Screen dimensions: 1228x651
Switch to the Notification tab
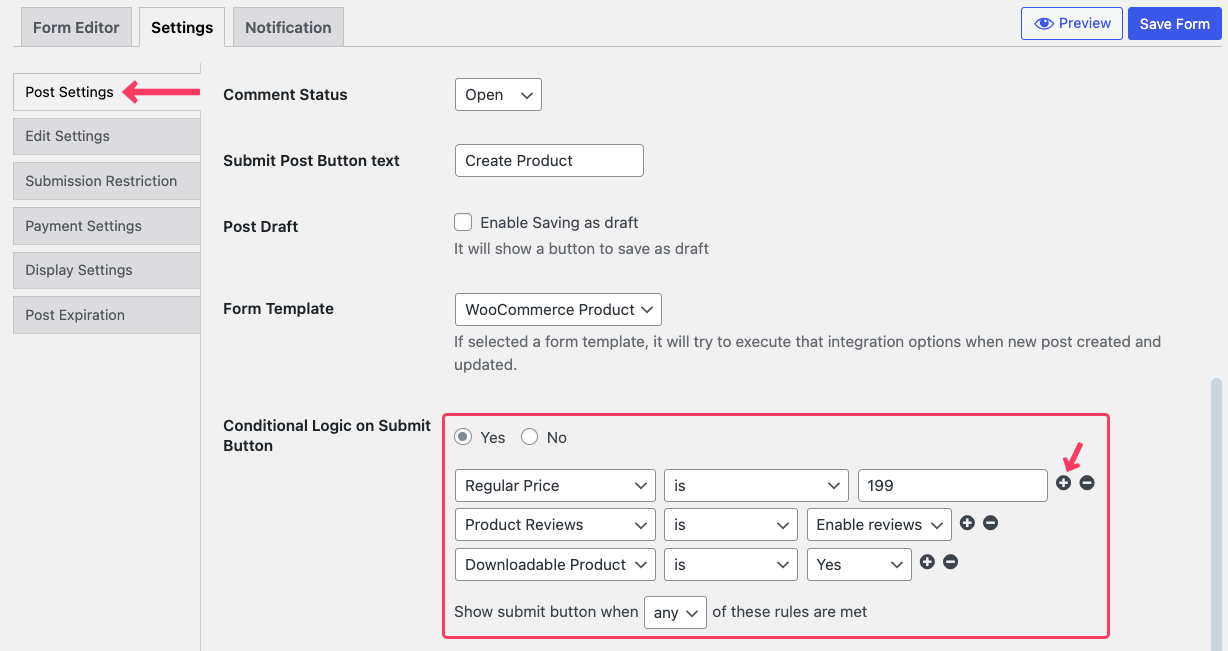[x=288, y=27]
